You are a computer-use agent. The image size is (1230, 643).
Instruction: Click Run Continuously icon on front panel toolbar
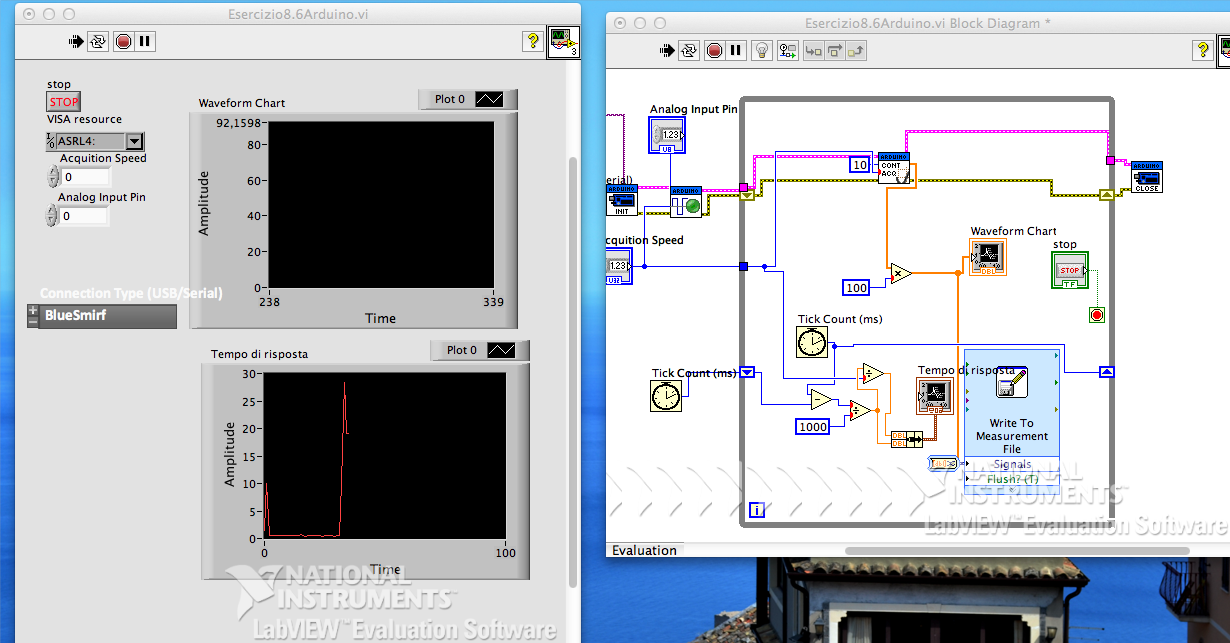(x=98, y=41)
